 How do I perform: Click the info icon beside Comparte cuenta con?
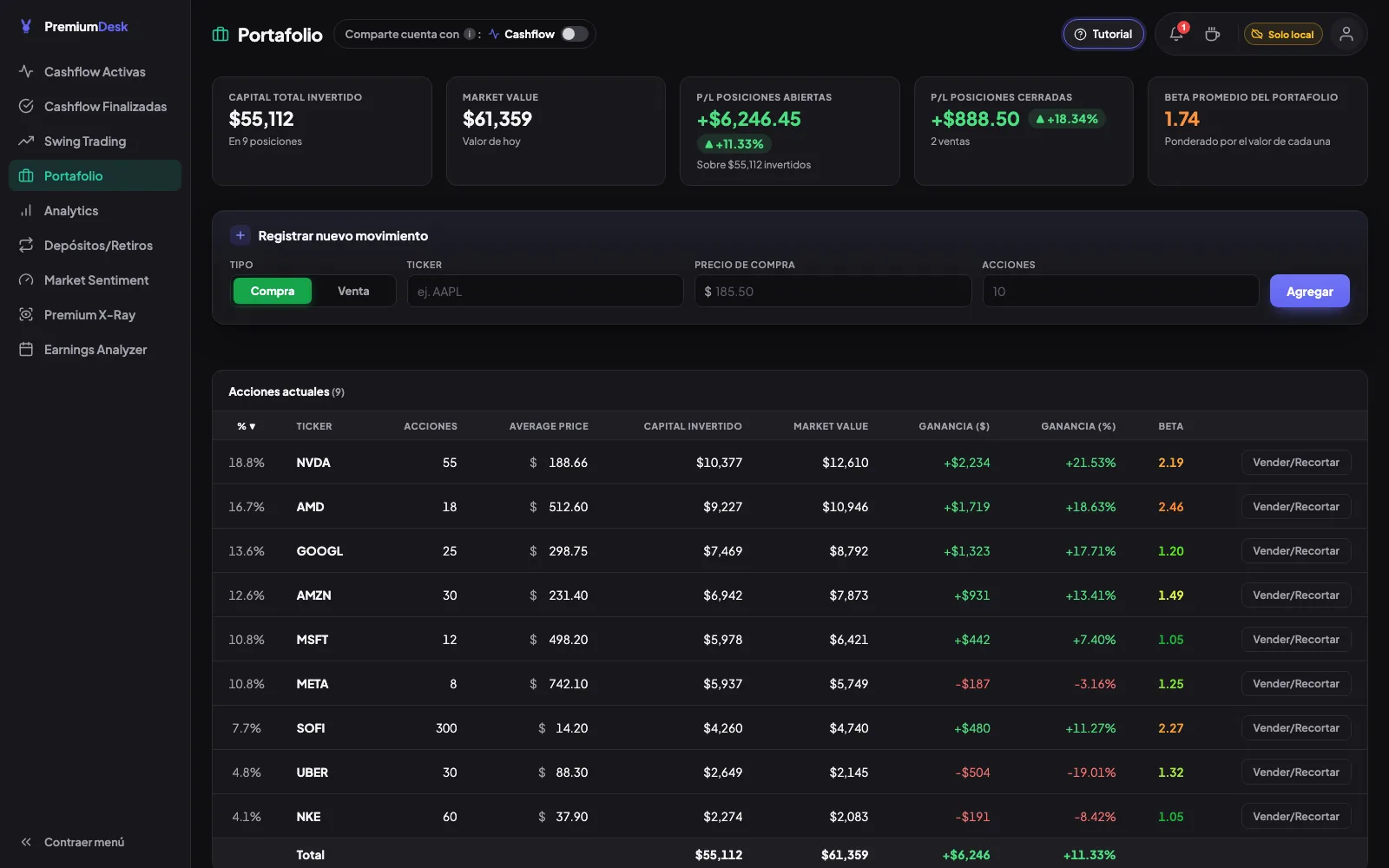(469, 34)
